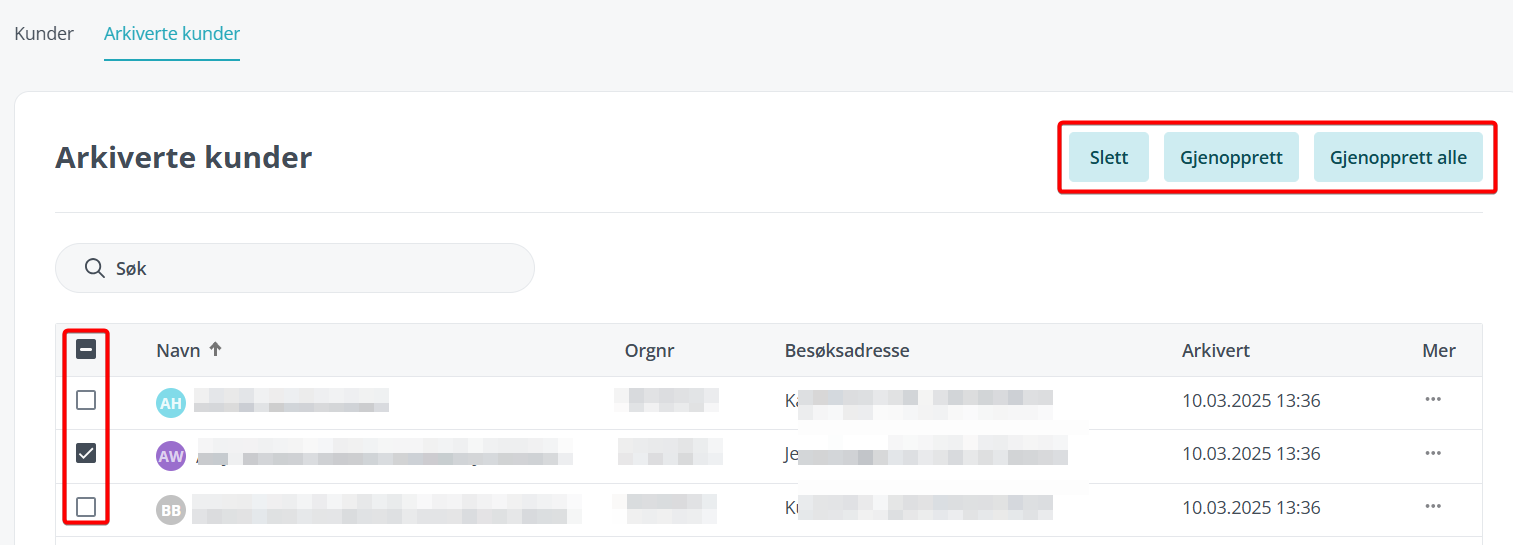The width and height of the screenshot is (1513, 545).
Task: Click the sort arrow beside Navn
Action: [x=215, y=350]
